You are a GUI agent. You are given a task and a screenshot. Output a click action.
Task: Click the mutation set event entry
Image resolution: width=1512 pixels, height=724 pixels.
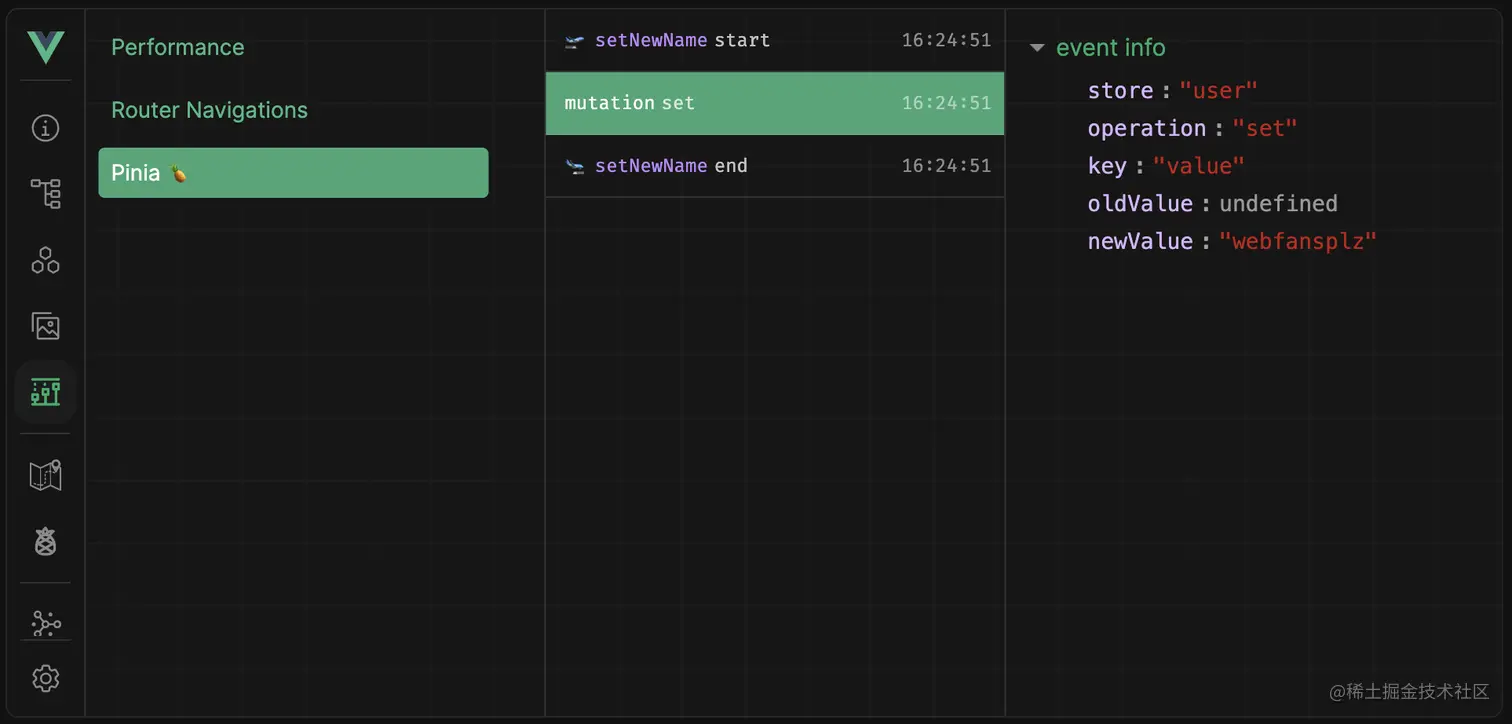700,103
